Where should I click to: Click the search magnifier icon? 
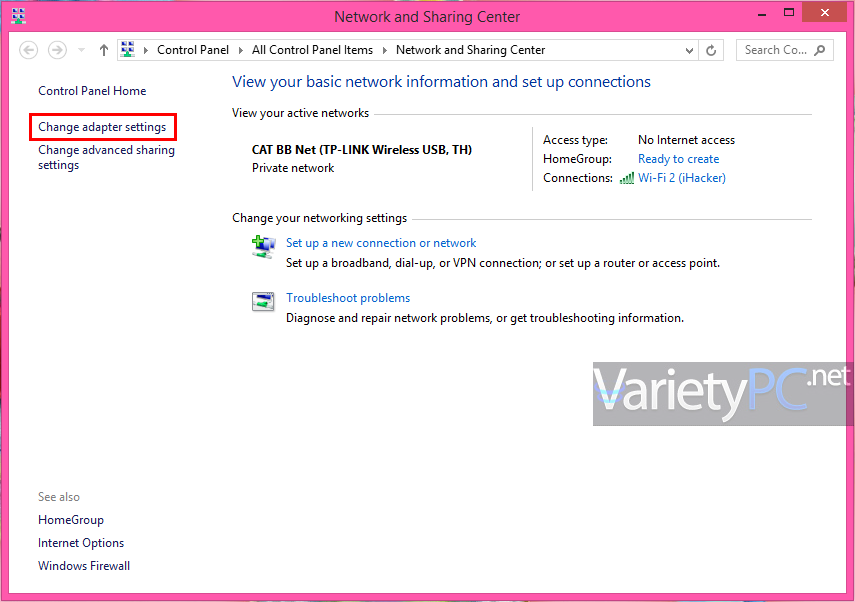[819, 49]
